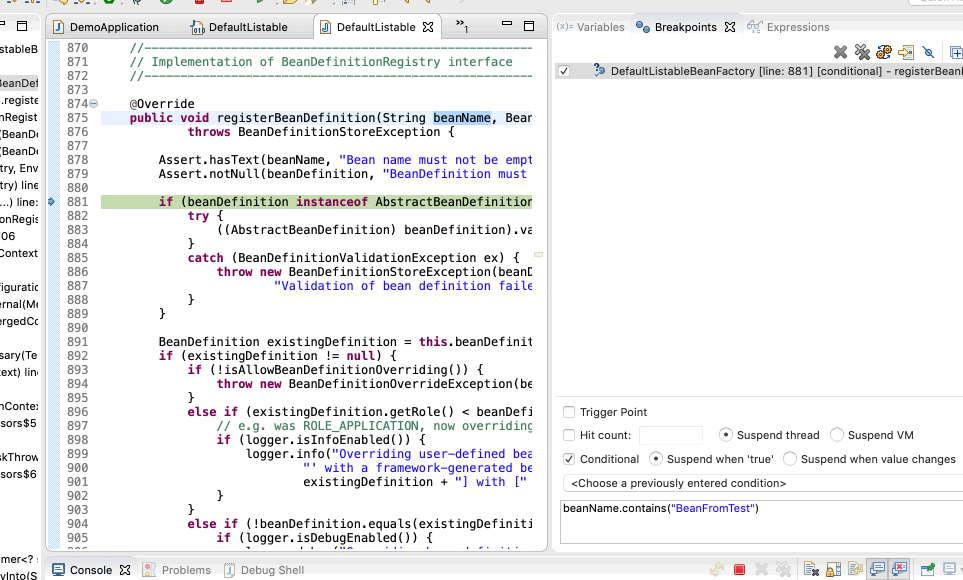Remove all terminated launches in Console toolbar
This screenshot has width=963, height=580.
(785, 569)
